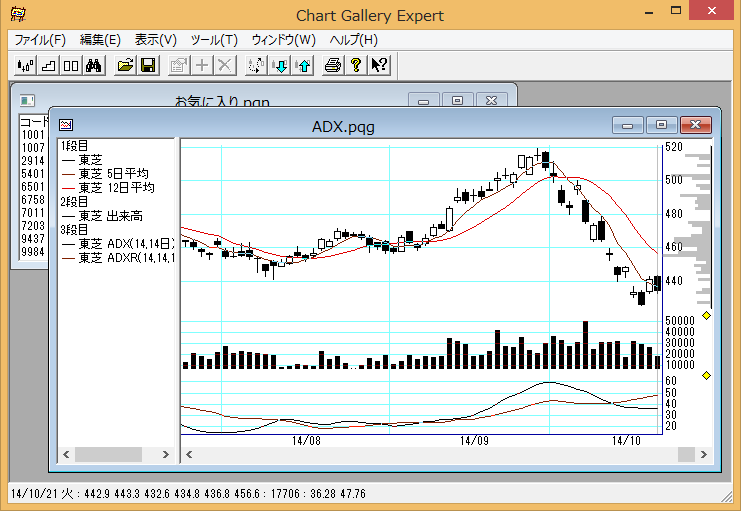This screenshot has width=741, height=511.
Task: Open the ツール(T) menu
Action: tap(215, 40)
